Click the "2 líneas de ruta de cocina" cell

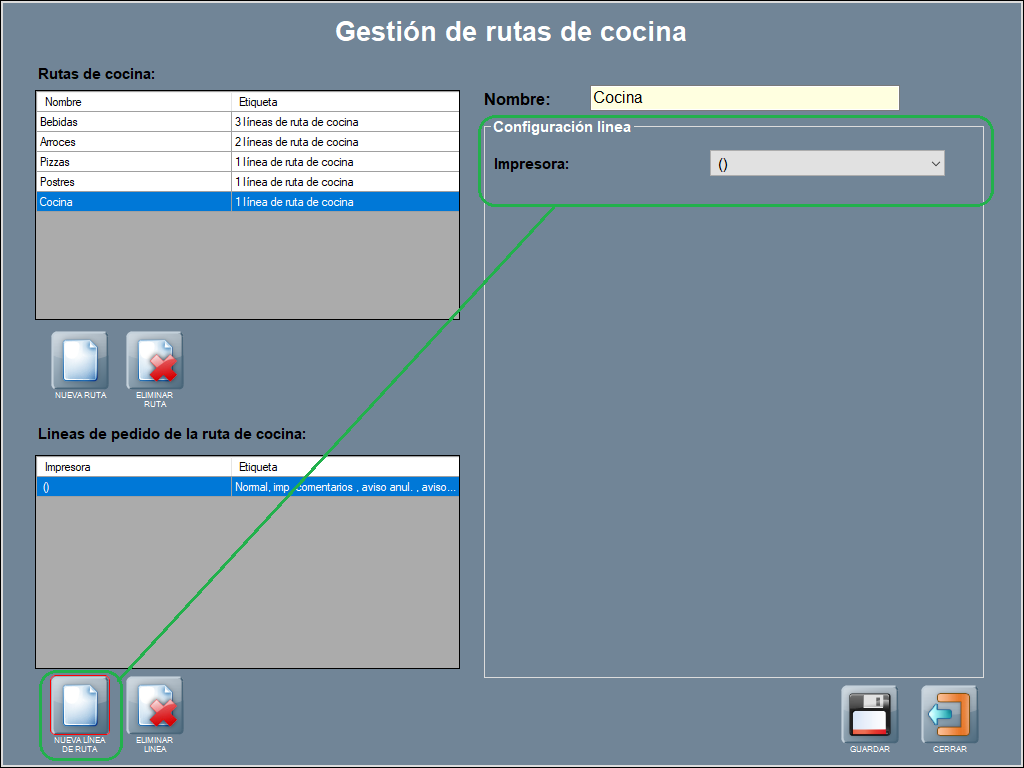pyautogui.click(x=297, y=142)
